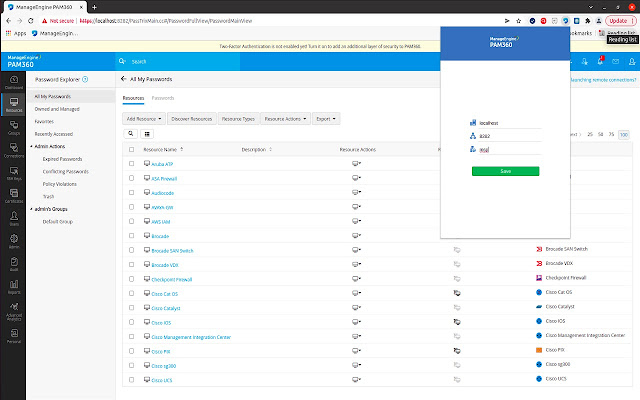Click the remote connection icon in Cisco PIX row
The image size is (640, 400).
[x=457, y=350]
